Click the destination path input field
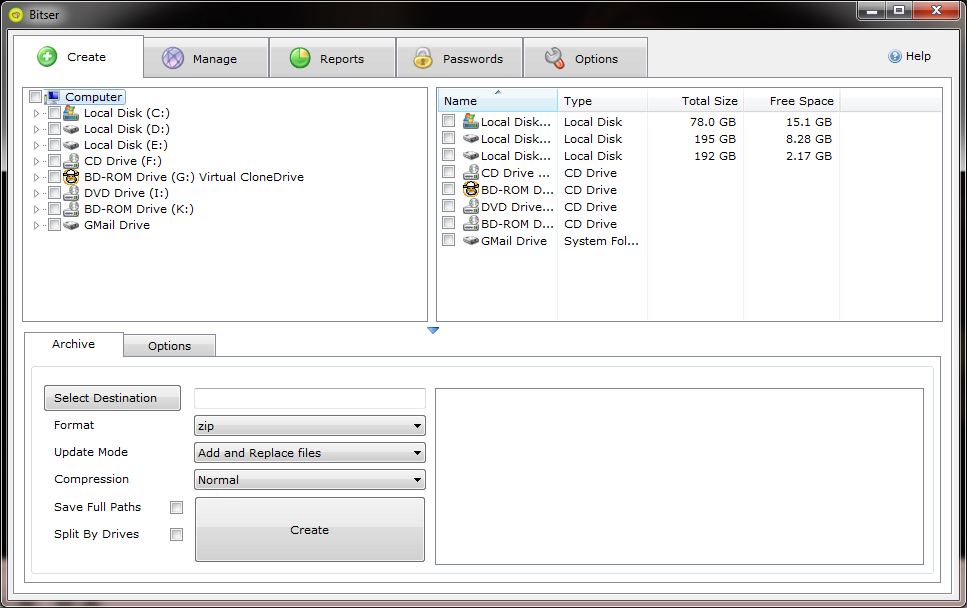The height and width of the screenshot is (608, 967). pyautogui.click(x=310, y=398)
